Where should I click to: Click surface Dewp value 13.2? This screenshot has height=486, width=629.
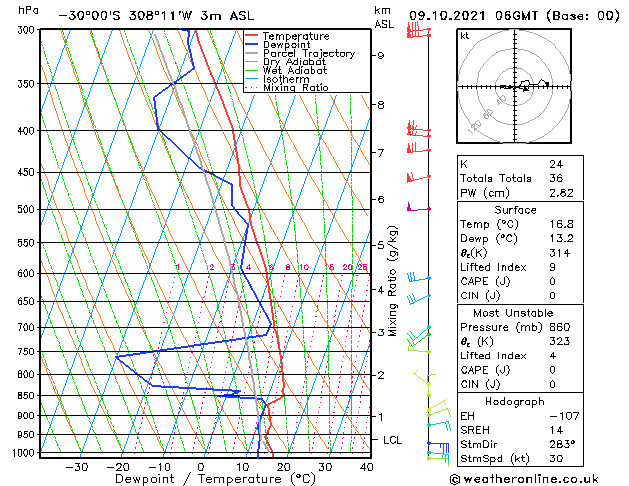coord(561,238)
